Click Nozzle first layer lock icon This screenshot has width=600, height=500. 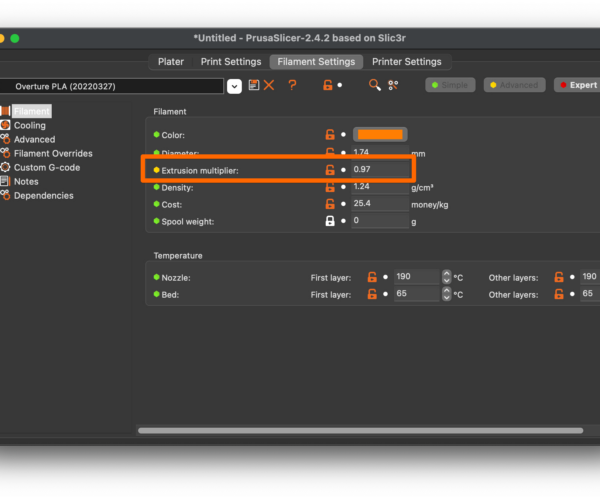click(372, 277)
